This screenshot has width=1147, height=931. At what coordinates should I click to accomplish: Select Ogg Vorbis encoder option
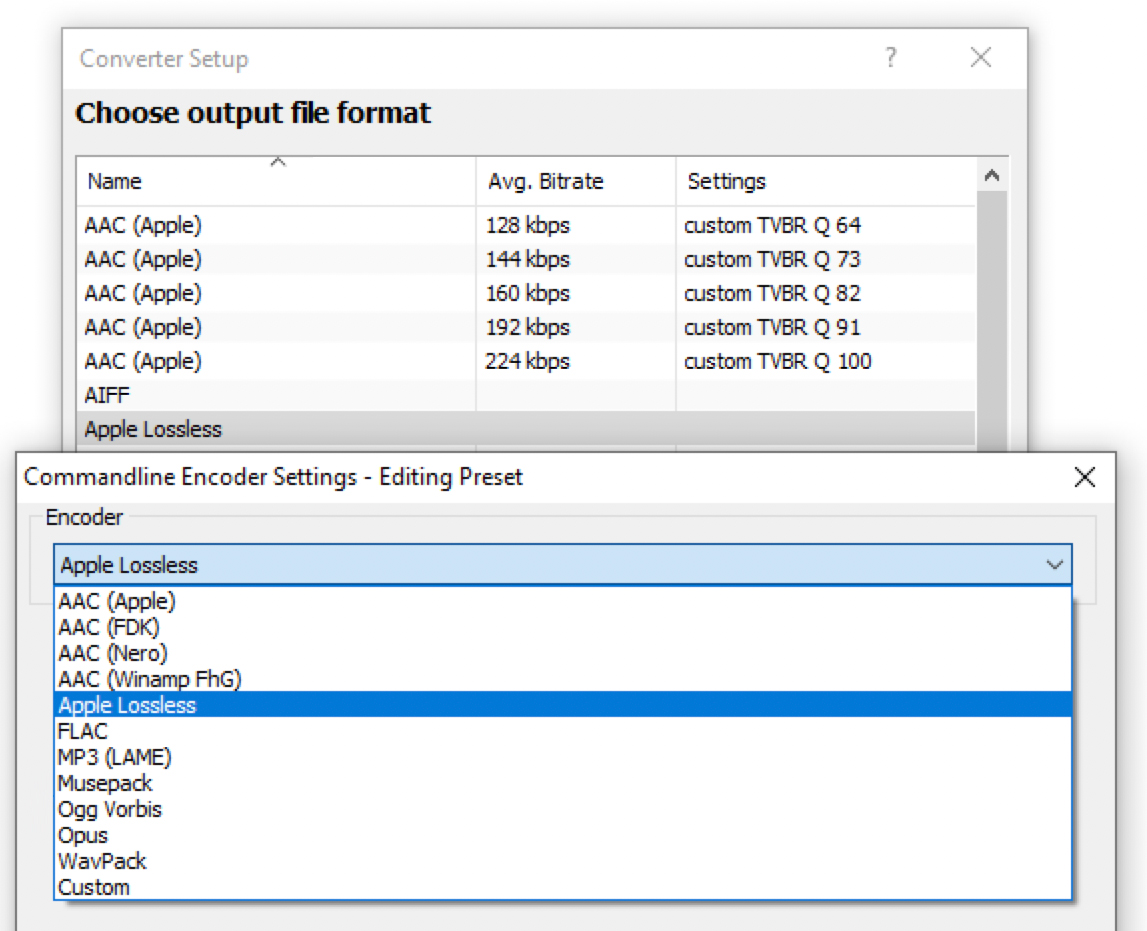(x=563, y=810)
